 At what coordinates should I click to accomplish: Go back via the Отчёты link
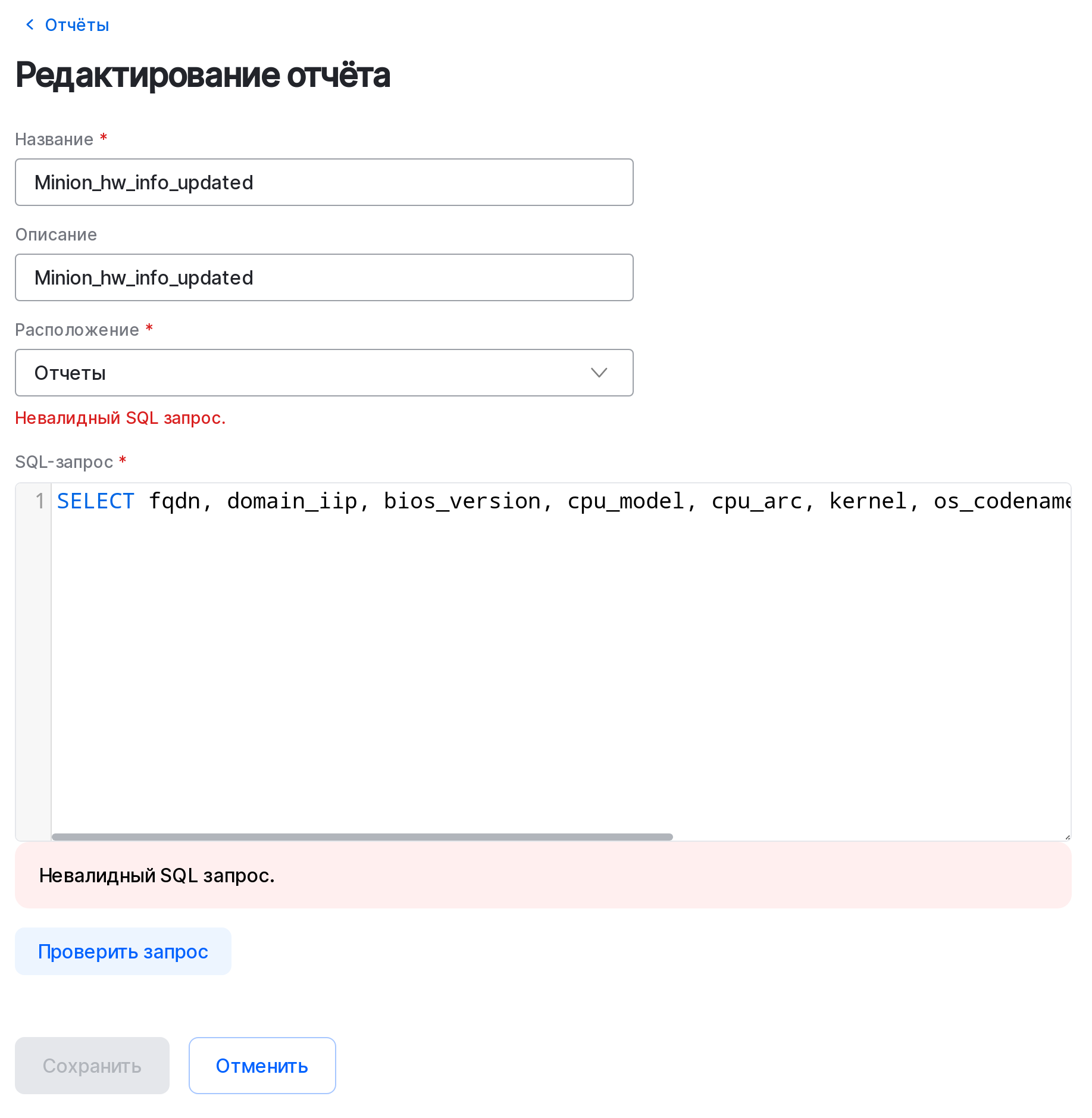(77, 25)
